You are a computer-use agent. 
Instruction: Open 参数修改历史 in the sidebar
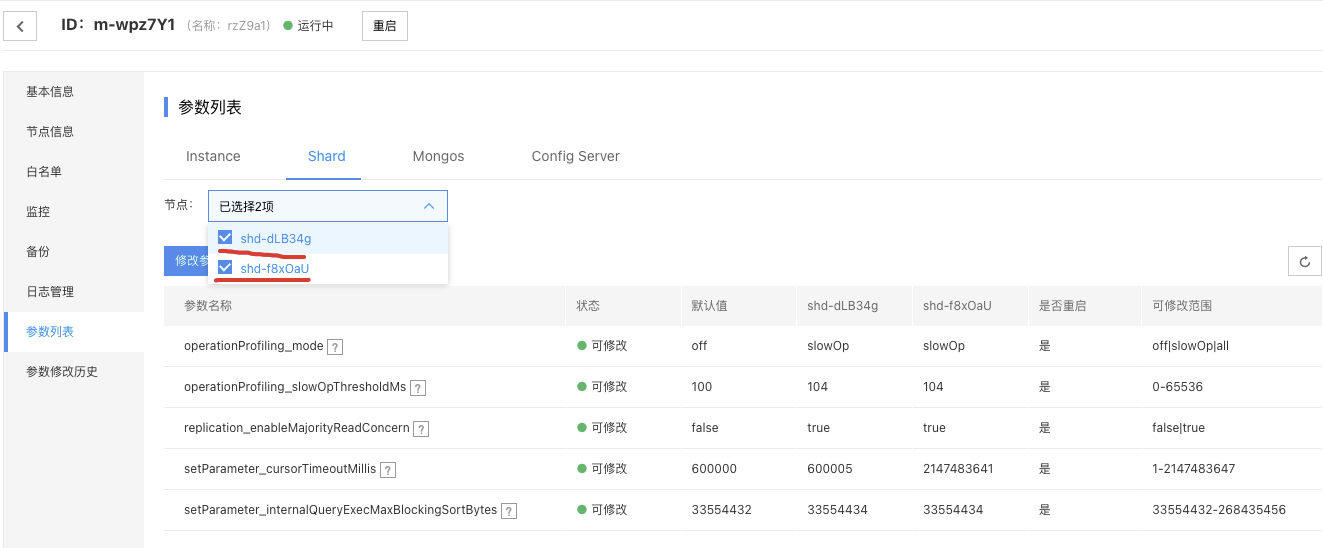(74, 371)
